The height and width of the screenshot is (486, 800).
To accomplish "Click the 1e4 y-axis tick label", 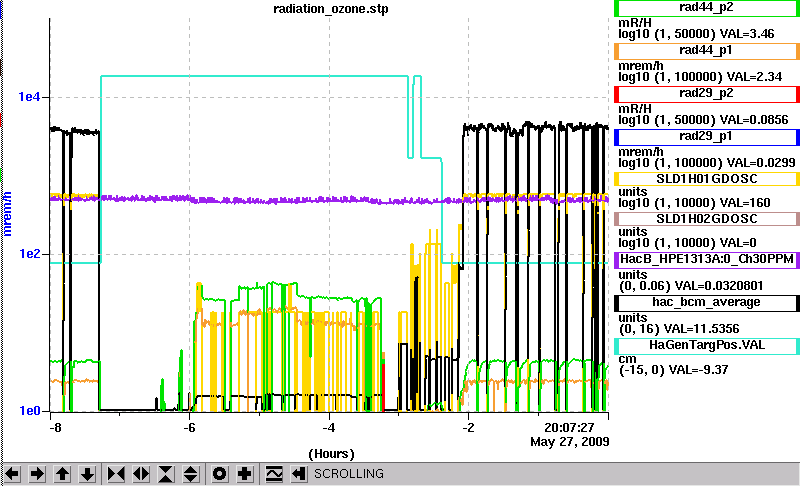I will [x=29, y=96].
